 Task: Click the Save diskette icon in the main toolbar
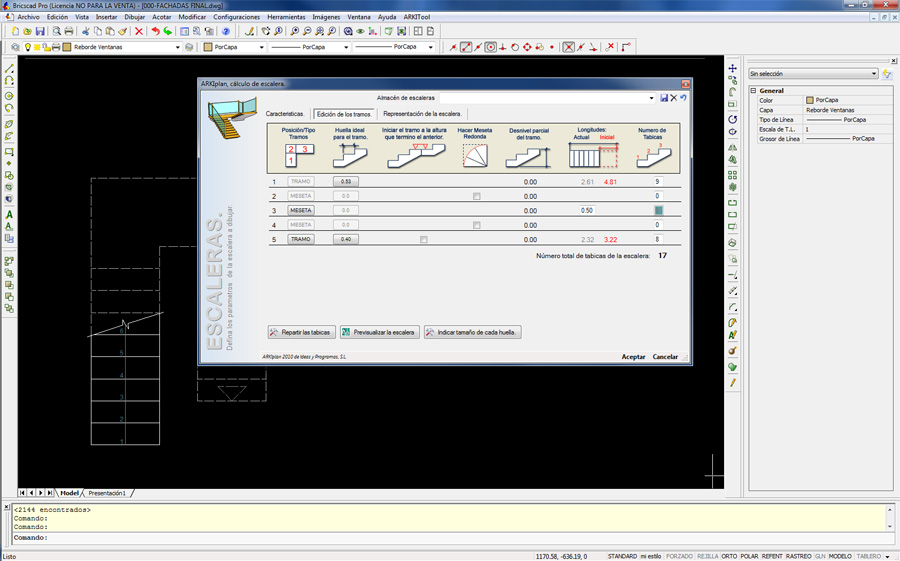(40, 31)
